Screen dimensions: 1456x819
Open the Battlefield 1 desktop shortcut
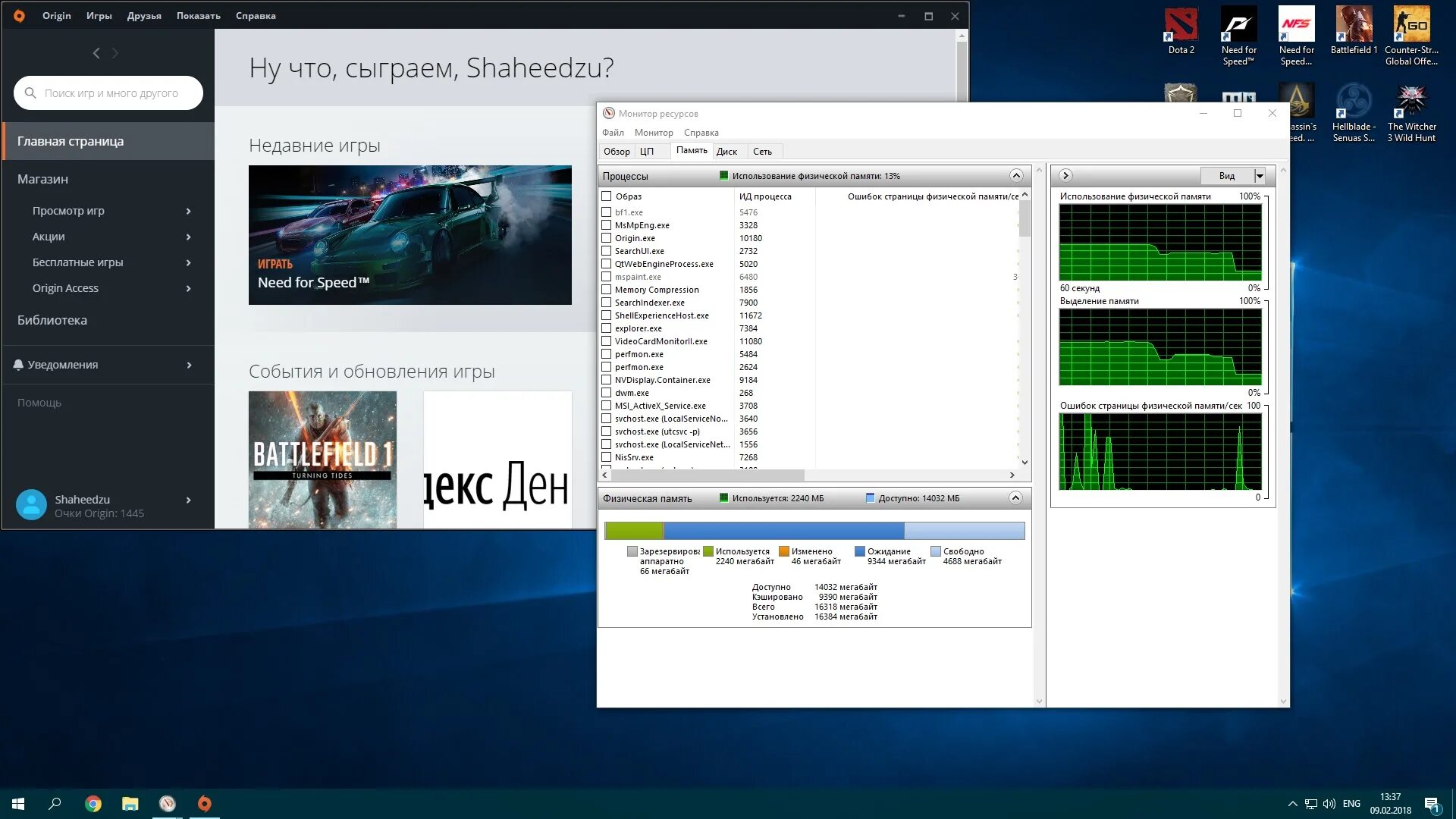pos(1354,30)
